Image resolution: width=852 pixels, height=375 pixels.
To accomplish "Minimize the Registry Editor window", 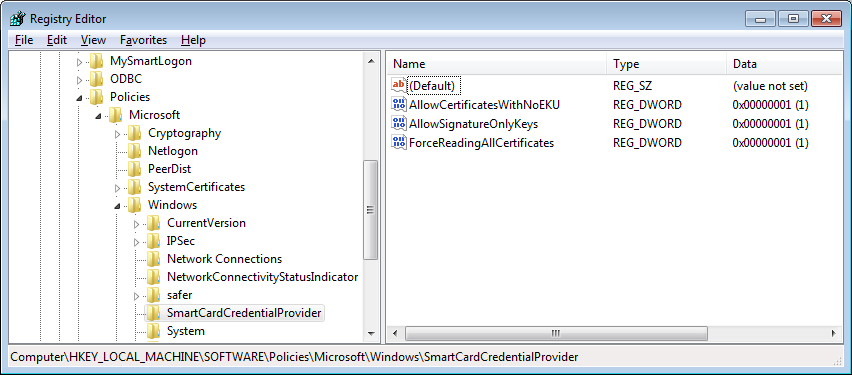I will pyautogui.click(x=761, y=19).
